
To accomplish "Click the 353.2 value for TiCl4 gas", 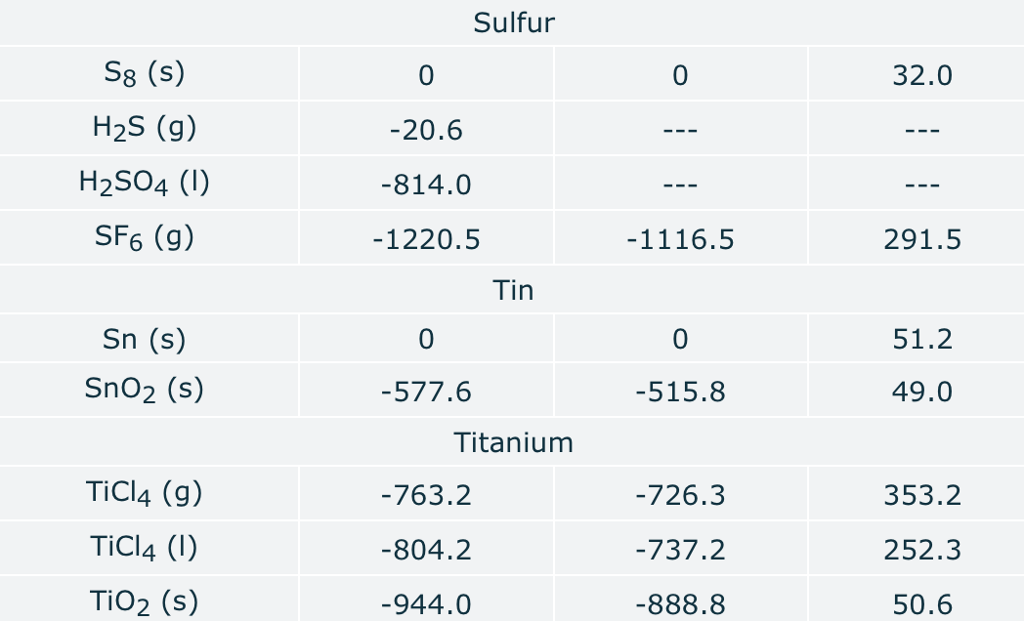I will pos(922,495).
